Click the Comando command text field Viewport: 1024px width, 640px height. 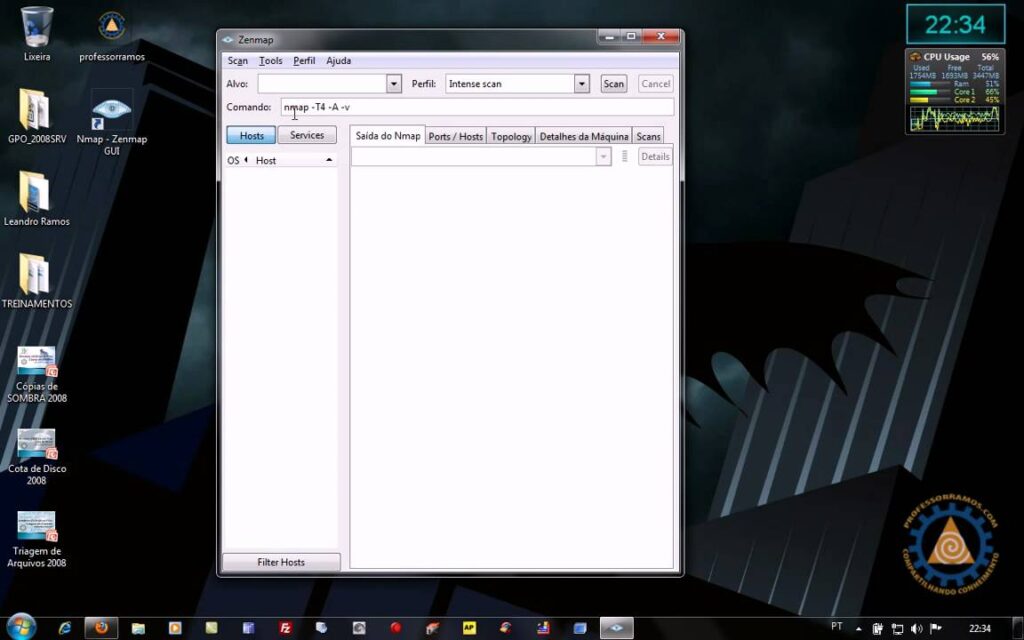477,107
